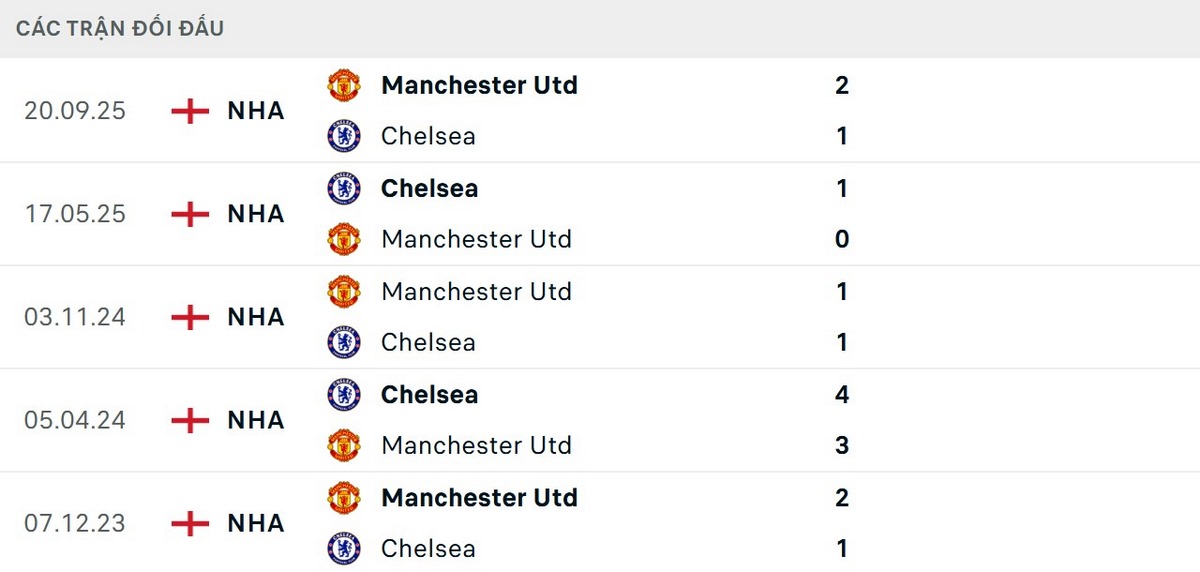The image size is (1200, 572).
Task: Select NHA league label in 05.04.24 row
Action: pyautogui.click(x=256, y=420)
